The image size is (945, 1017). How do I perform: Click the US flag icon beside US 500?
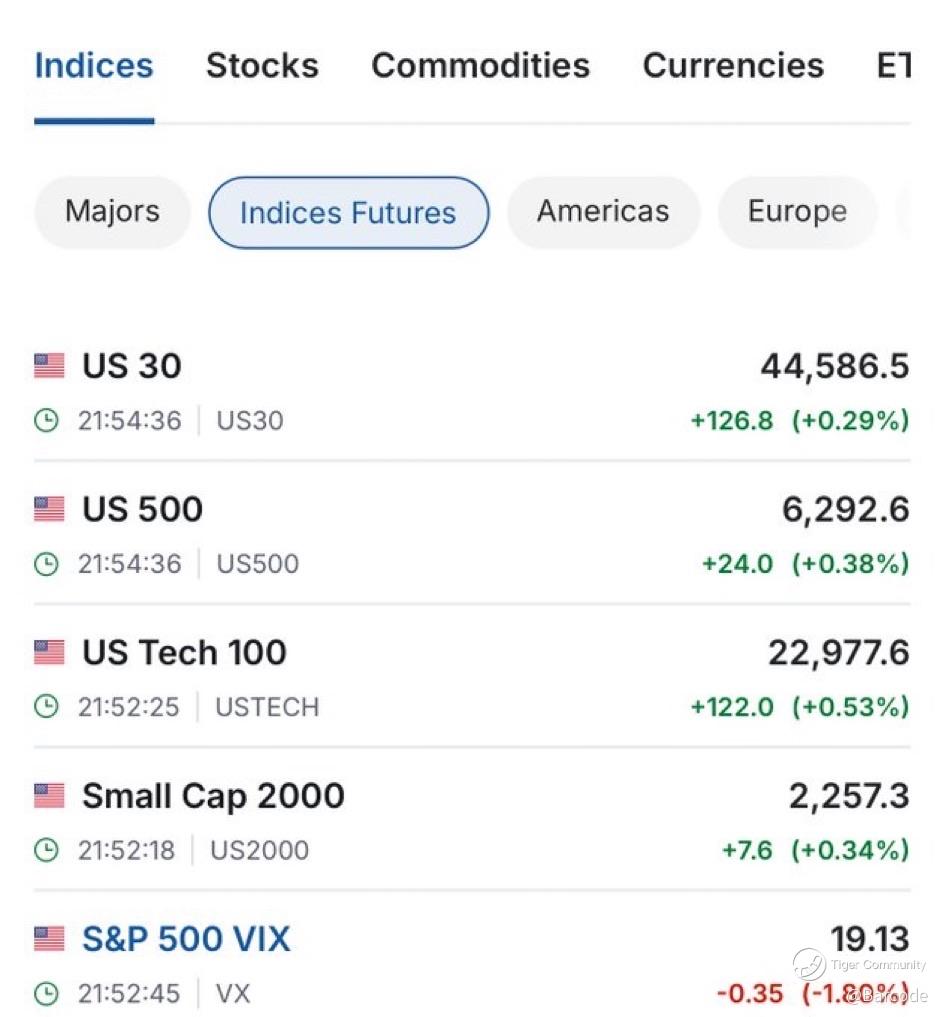tap(49, 509)
